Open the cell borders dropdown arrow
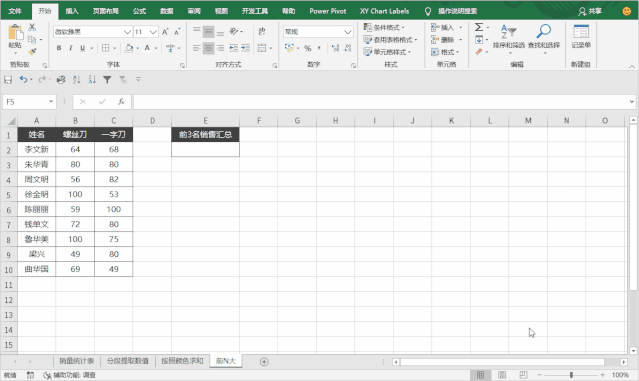639x381 pixels. [115, 48]
